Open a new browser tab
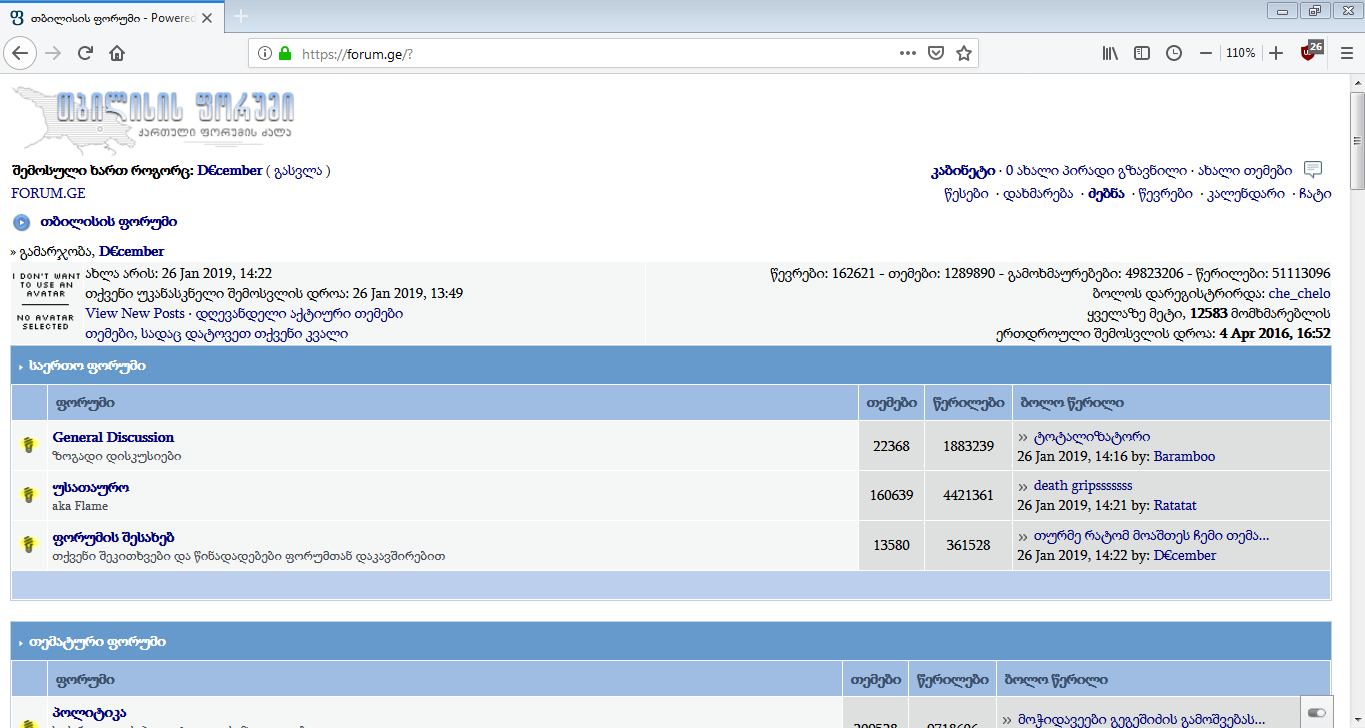 (x=241, y=16)
